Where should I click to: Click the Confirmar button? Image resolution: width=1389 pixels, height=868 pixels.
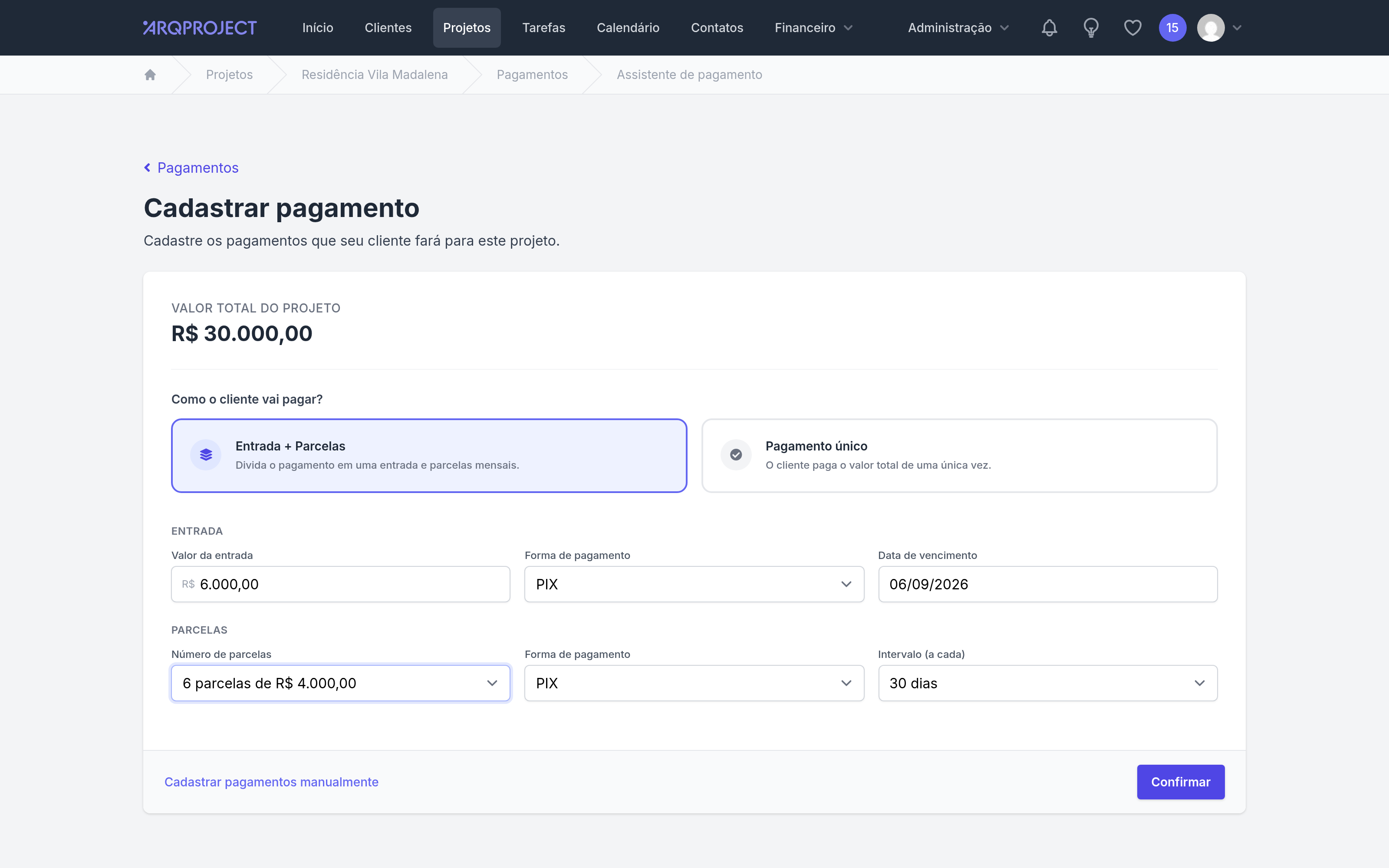tap(1181, 782)
